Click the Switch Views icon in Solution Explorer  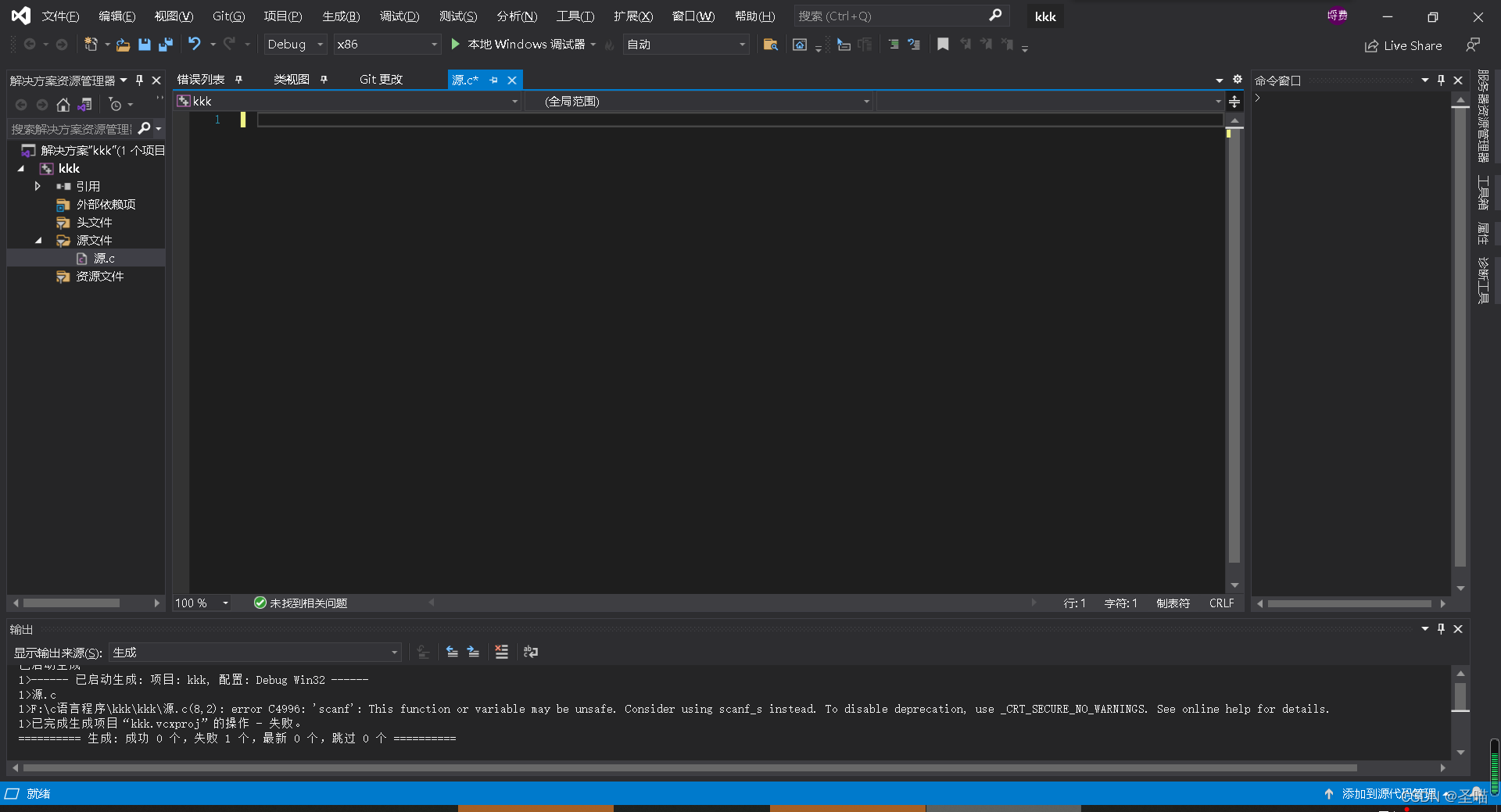(x=85, y=105)
